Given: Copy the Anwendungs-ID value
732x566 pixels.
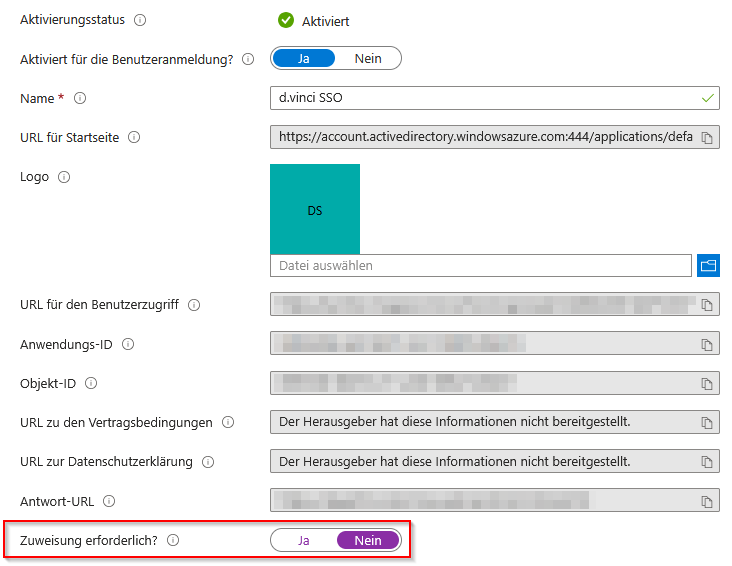Looking at the screenshot, I should (x=707, y=345).
